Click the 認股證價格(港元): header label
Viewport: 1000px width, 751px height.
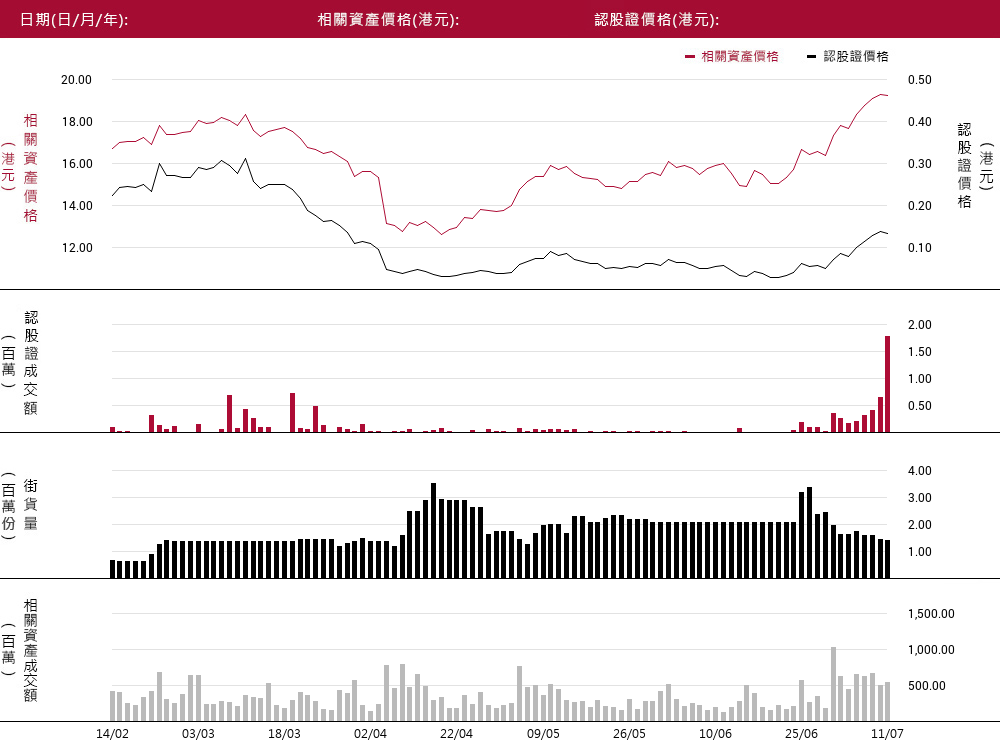[657, 20]
